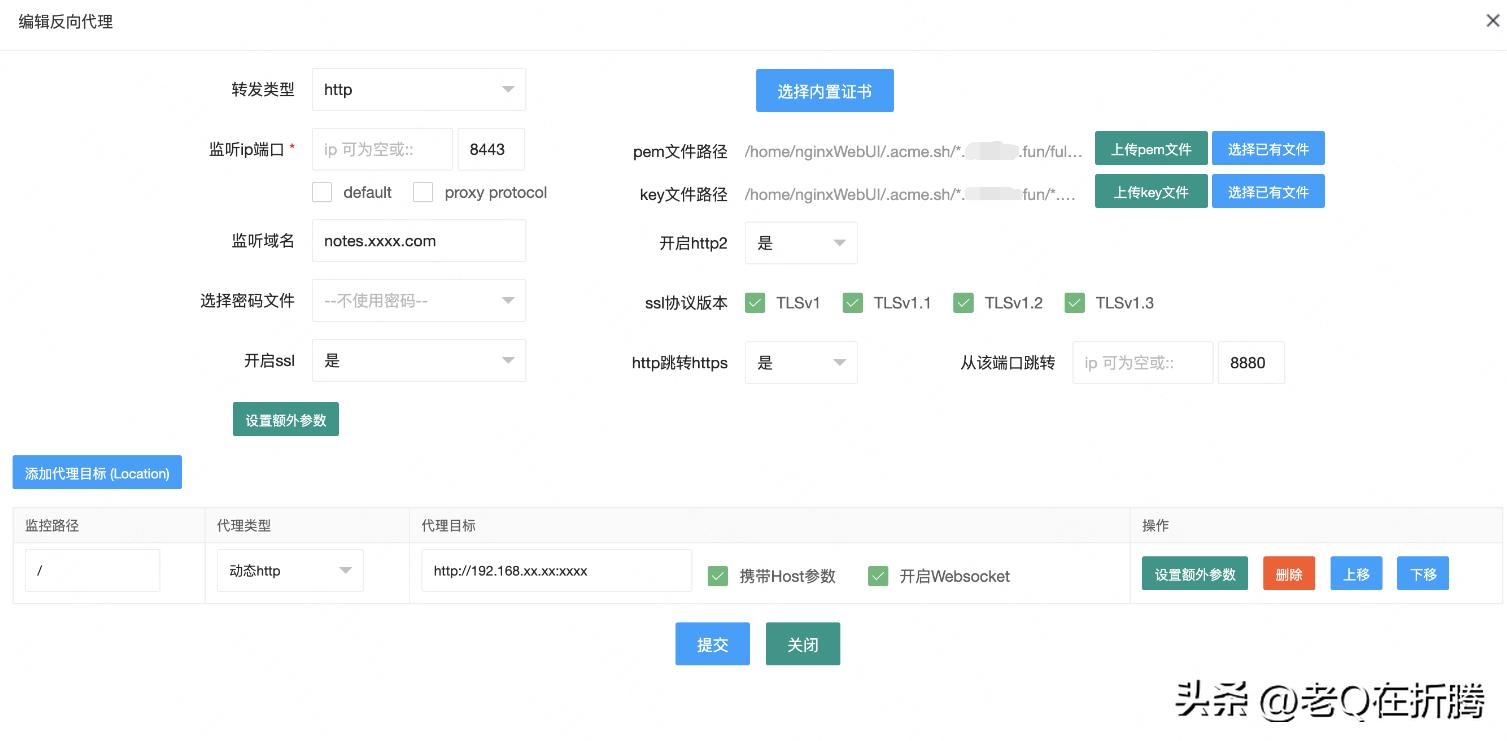点击上移按钮移动代理目标
Viewport: 1507px width, 741px height.
[1355, 573]
